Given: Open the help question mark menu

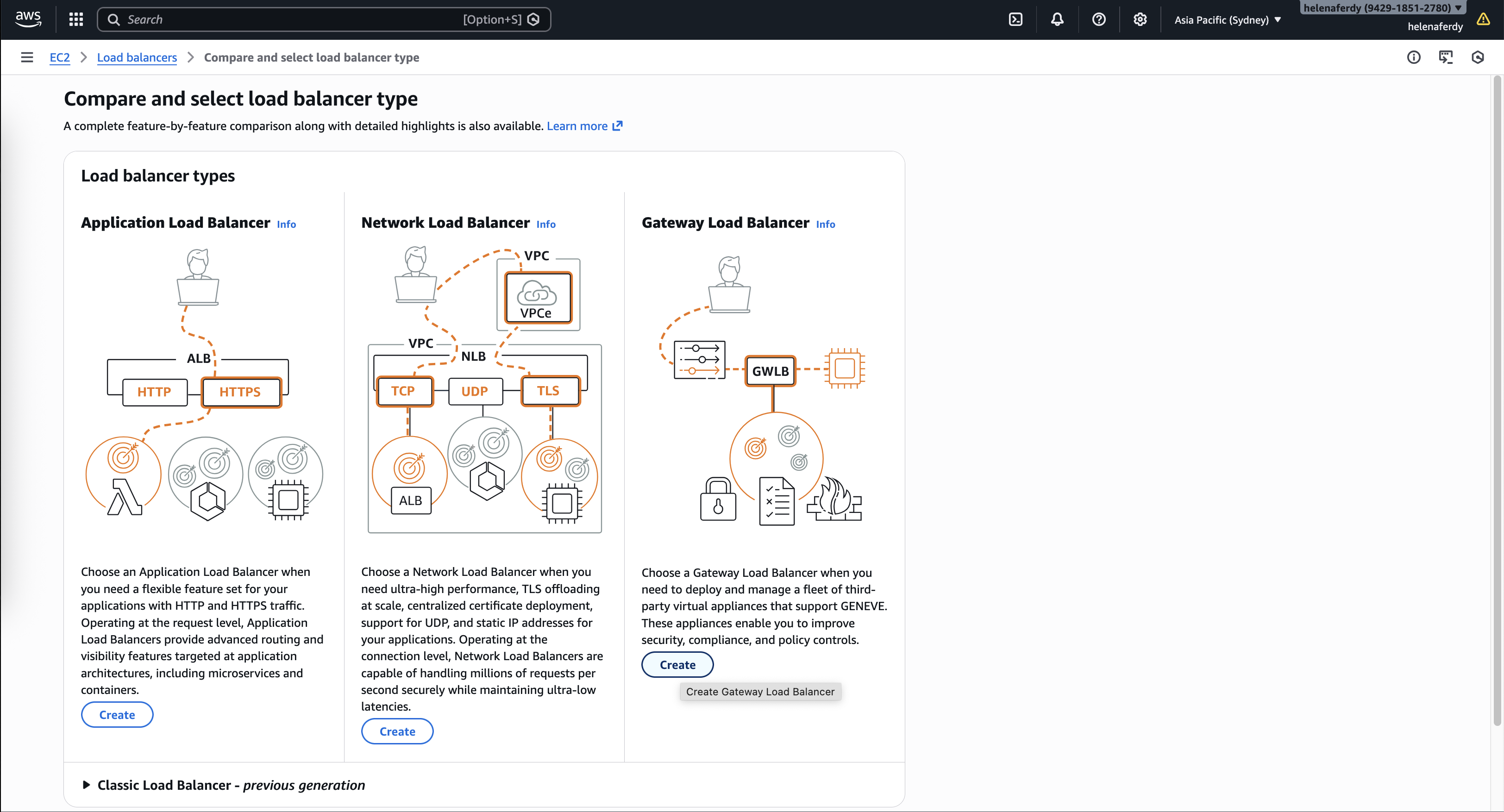Looking at the screenshot, I should coord(1098,19).
